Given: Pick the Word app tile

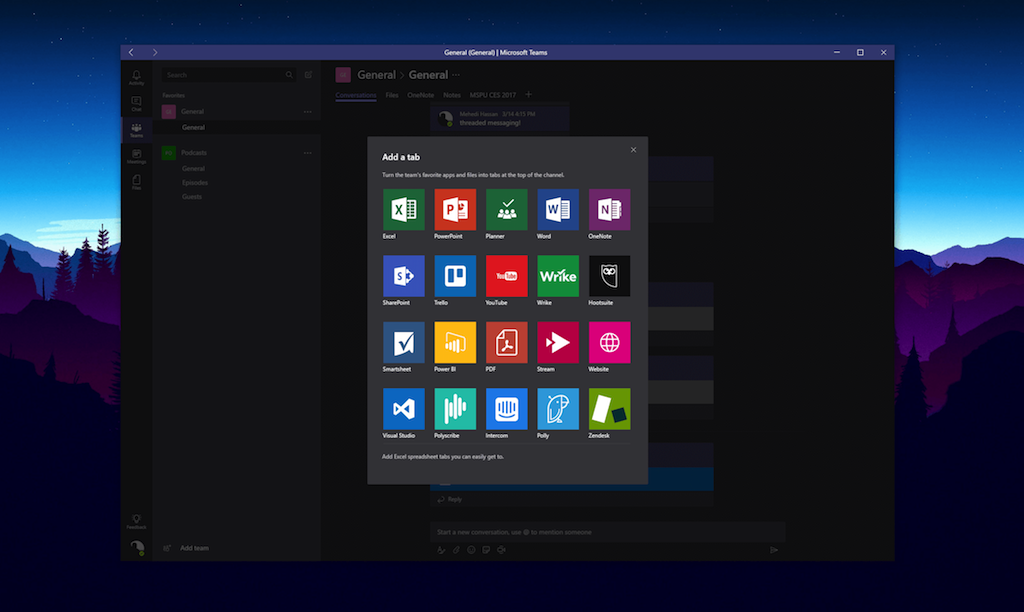Looking at the screenshot, I should [558, 210].
